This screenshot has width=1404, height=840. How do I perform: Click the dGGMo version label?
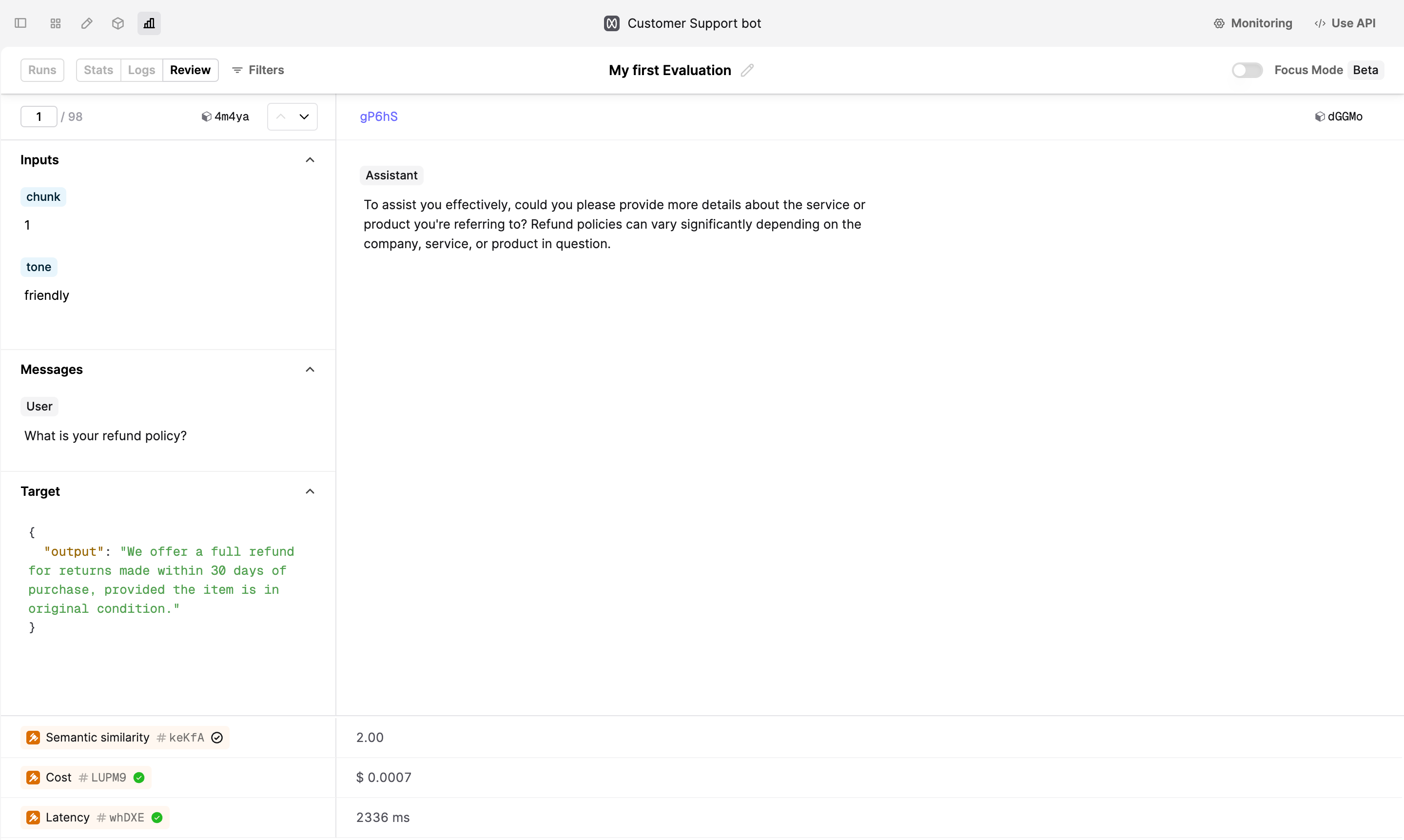pos(1345,117)
